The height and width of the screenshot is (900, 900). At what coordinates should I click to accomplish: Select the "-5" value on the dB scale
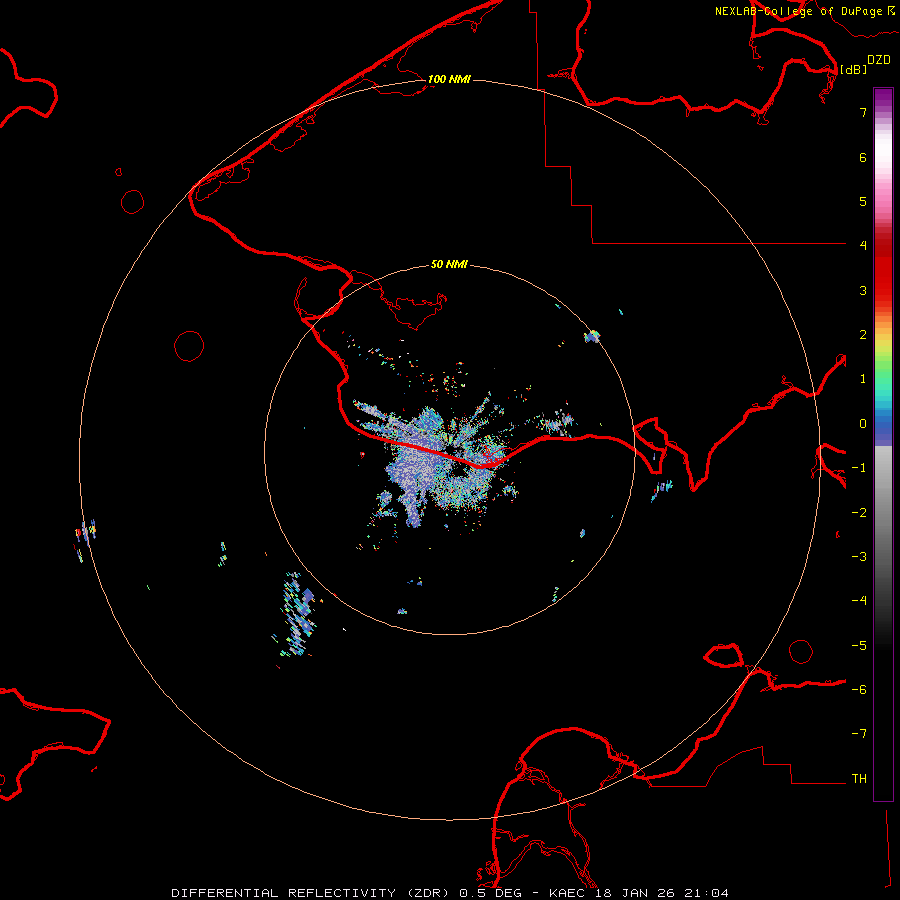point(859,646)
